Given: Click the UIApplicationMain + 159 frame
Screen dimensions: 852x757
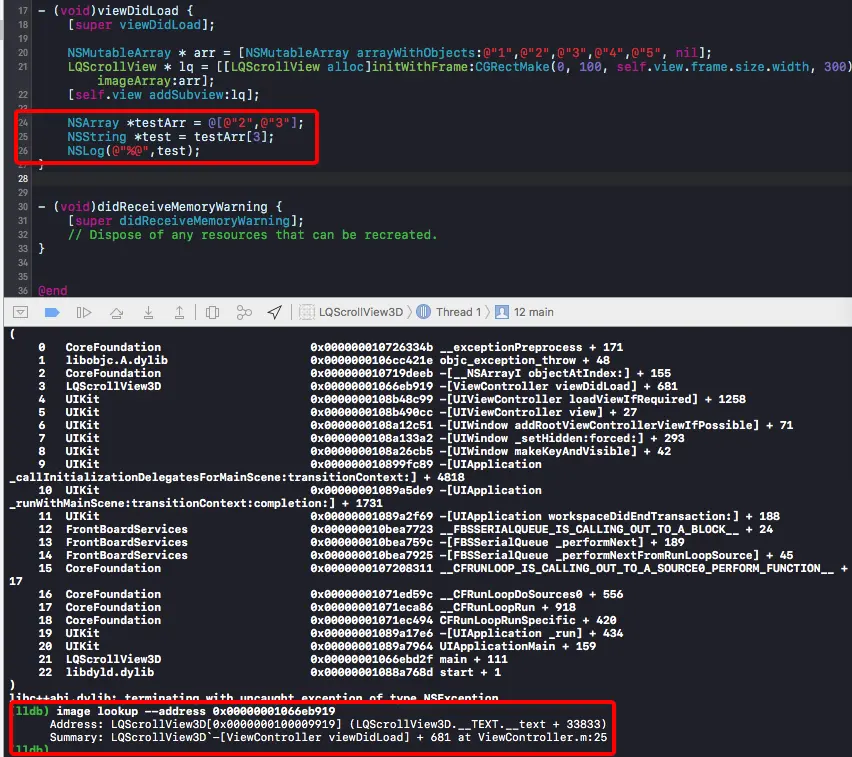Looking at the screenshot, I should point(317,647).
